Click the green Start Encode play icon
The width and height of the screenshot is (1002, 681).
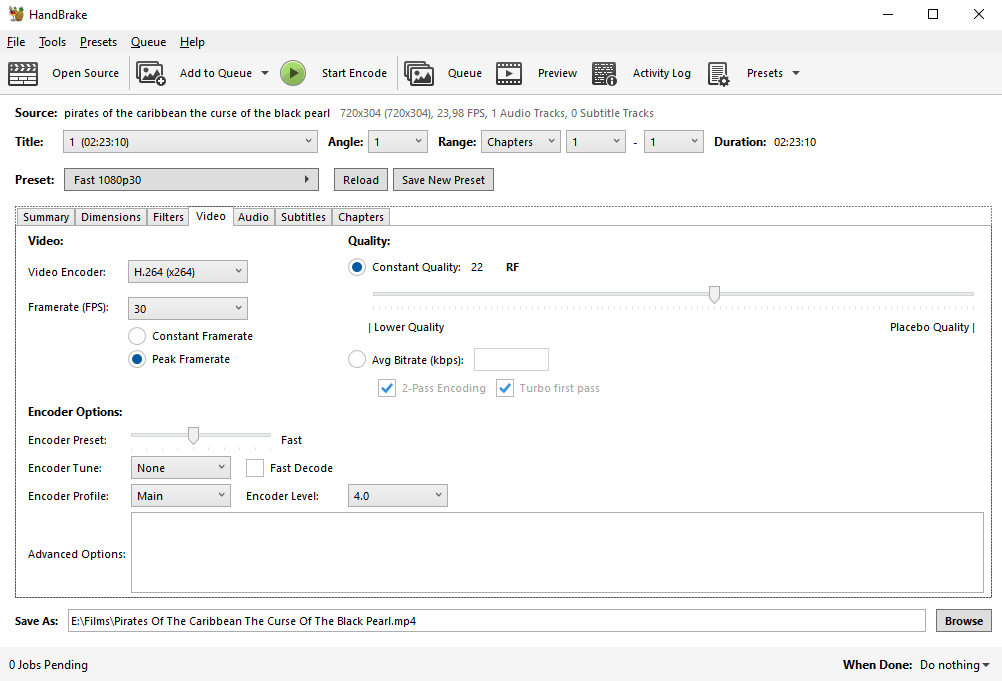[293, 73]
